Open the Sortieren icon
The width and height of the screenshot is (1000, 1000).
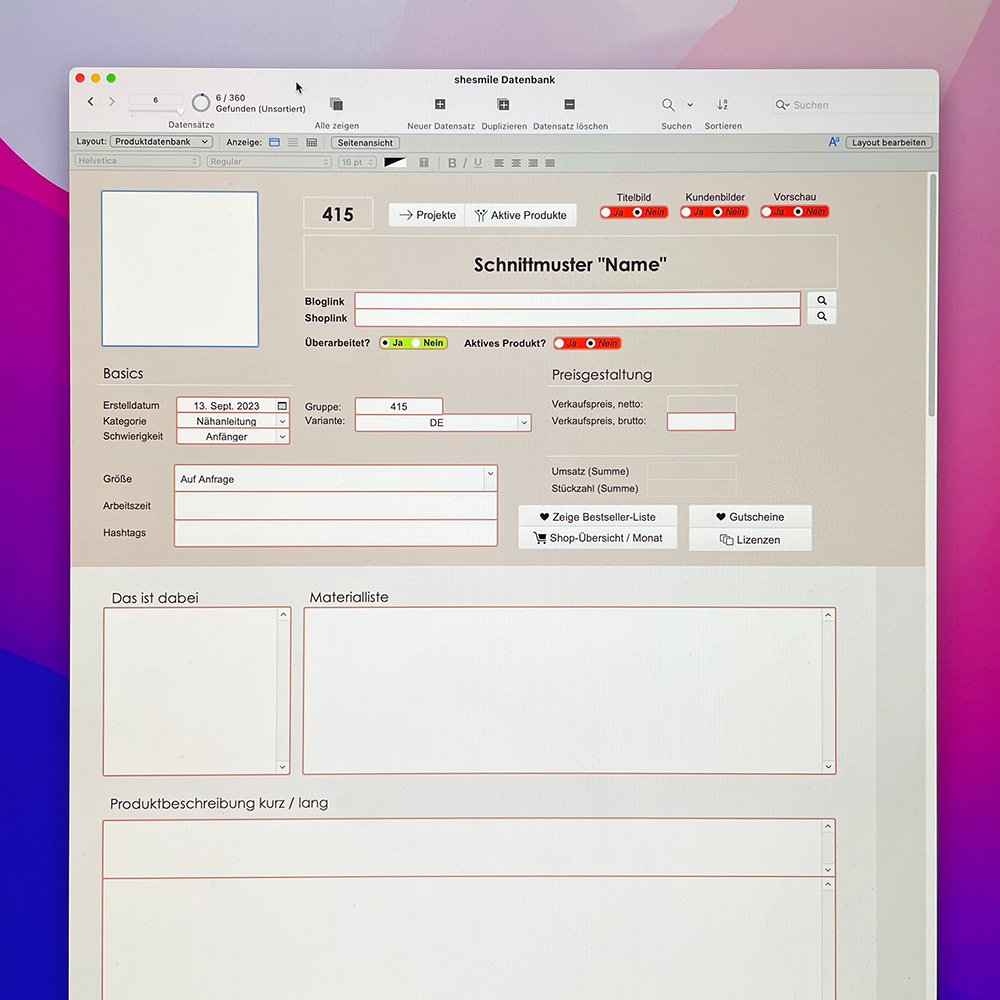[722, 105]
